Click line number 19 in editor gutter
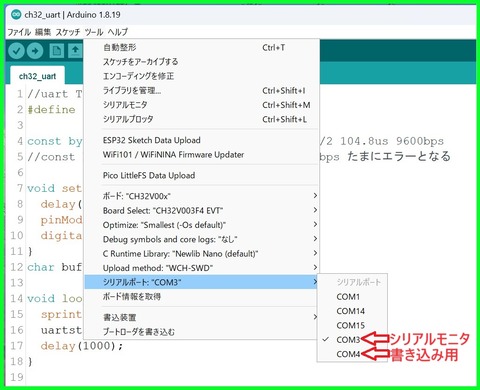 click(x=17, y=377)
